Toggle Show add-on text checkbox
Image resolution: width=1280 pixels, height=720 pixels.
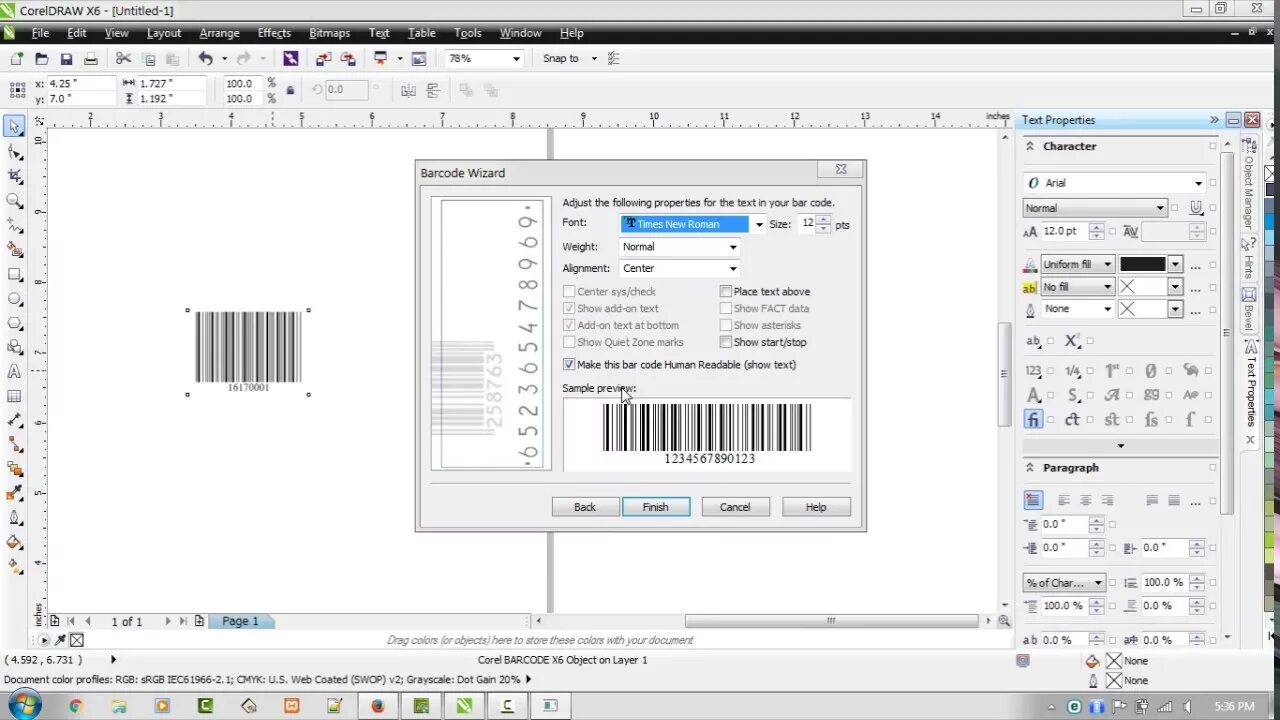(x=569, y=309)
